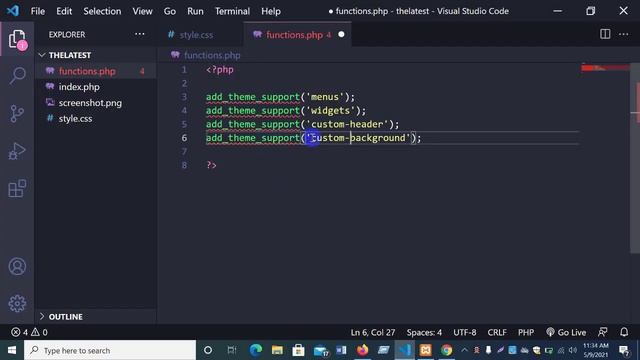Open Firefox from taskbar
This screenshot has height=360, width=640.
pyautogui.click(x=362, y=350)
